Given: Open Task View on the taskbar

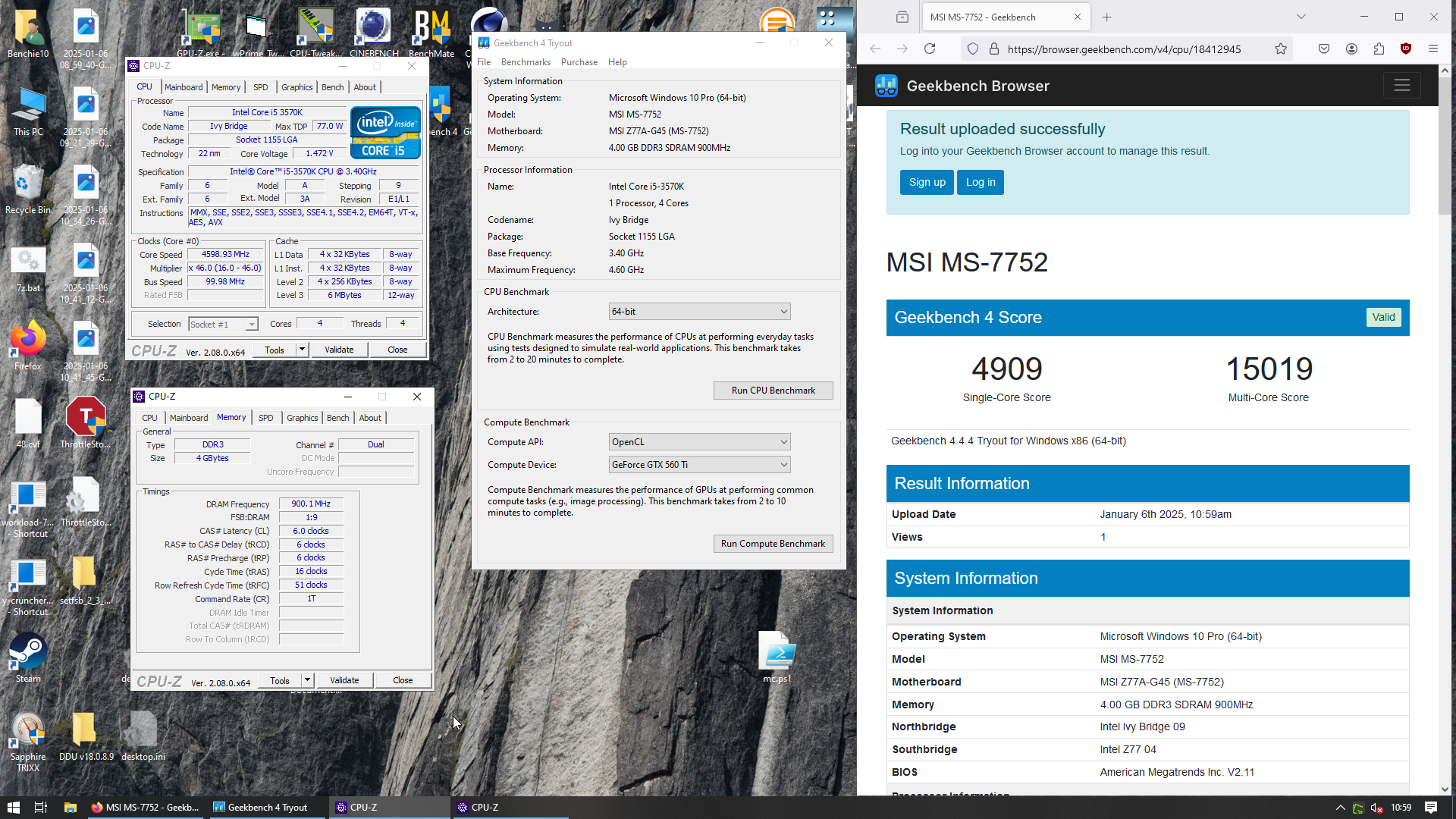Looking at the screenshot, I should [x=41, y=808].
